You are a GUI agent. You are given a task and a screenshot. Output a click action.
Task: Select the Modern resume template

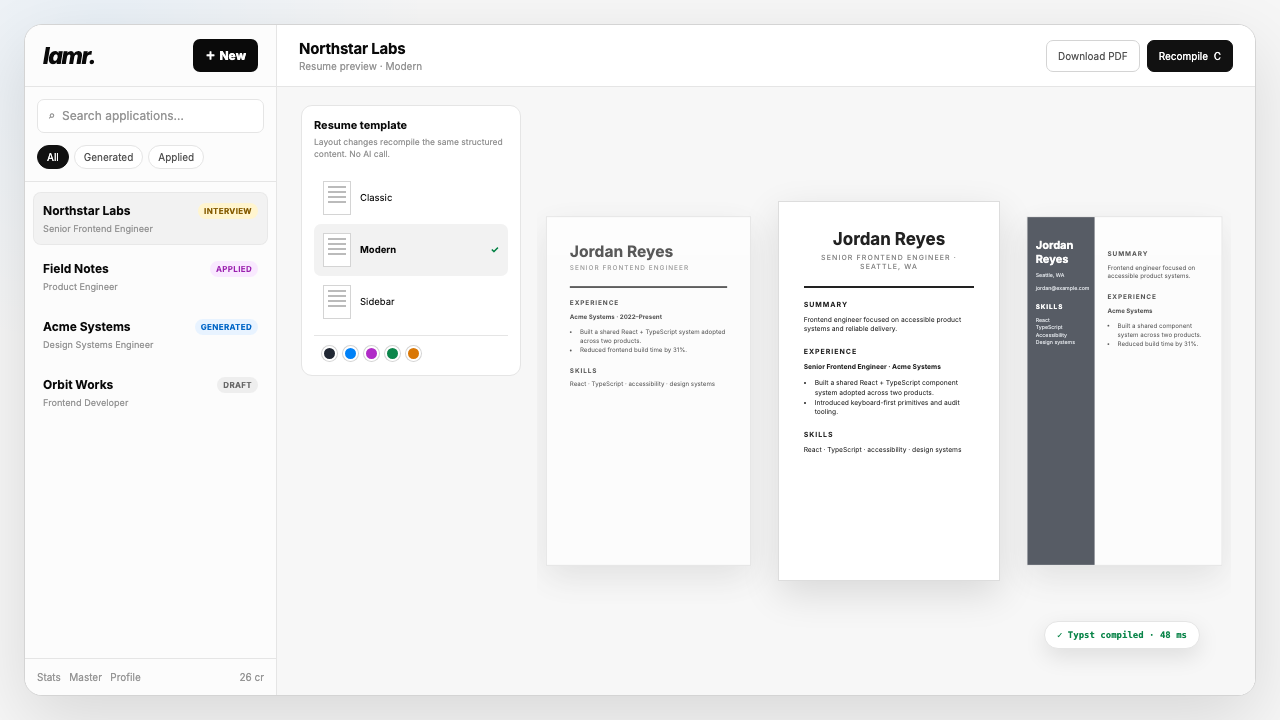tap(411, 250)
